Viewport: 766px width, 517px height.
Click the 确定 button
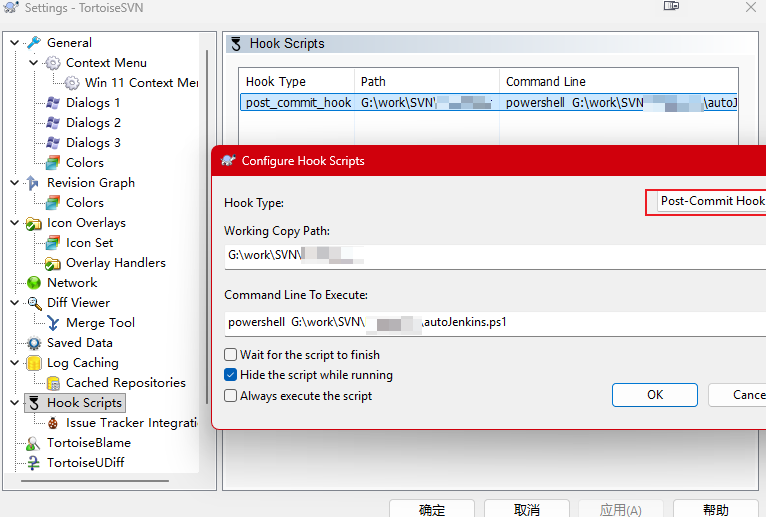[432, 509]
